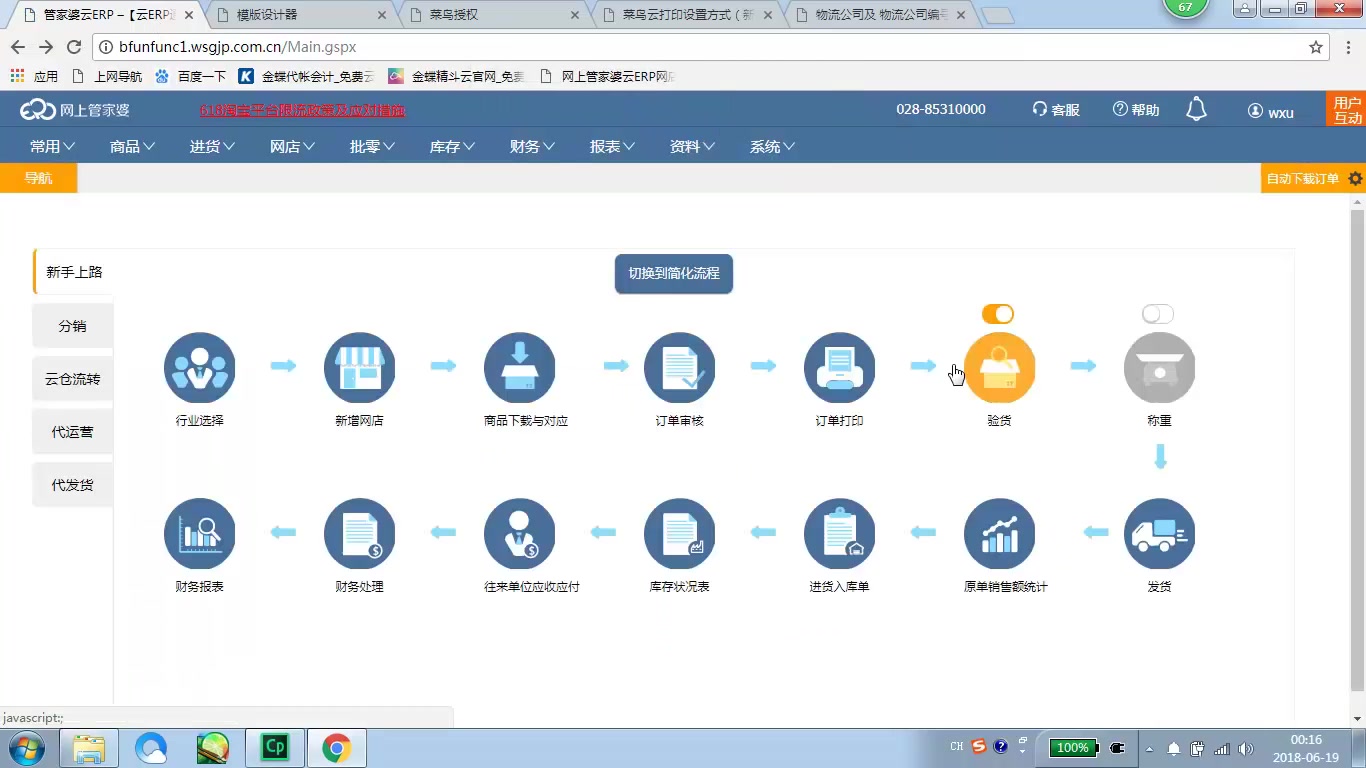Viewport: 1366px width, 768px height.
Task: Click the 自动下载订单 gear icon
Action: [x=1355, y=179]
